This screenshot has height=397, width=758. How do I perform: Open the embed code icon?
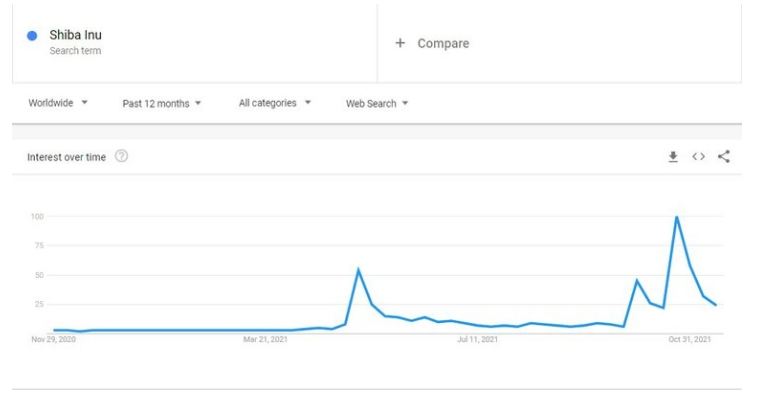click(x=698, y=157)
